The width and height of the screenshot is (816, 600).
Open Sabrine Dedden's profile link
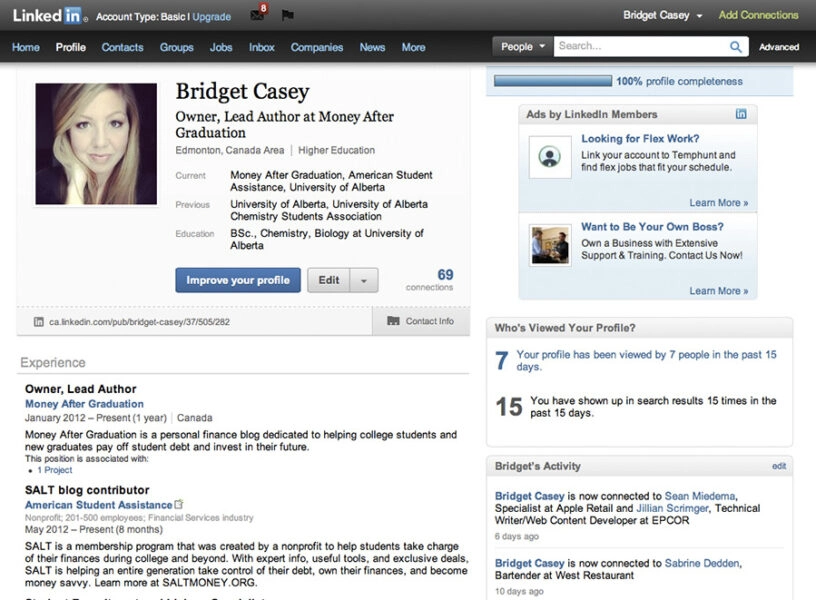[x=702, y=563]
